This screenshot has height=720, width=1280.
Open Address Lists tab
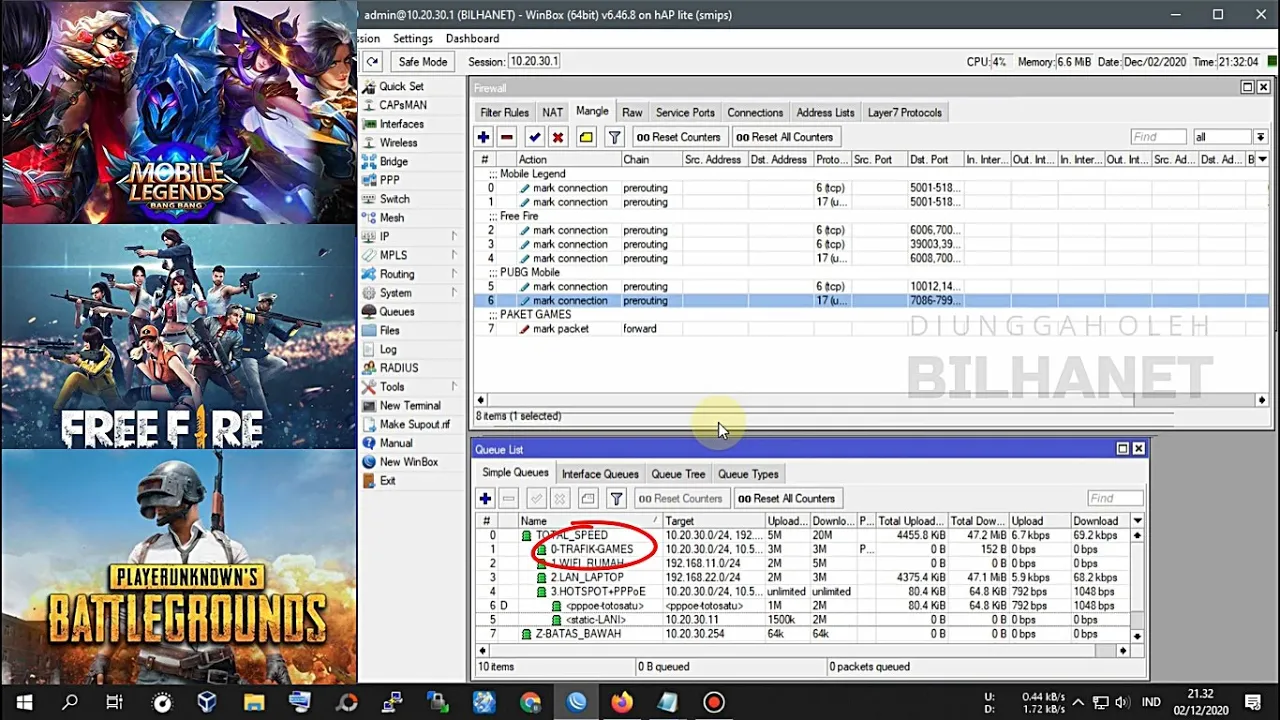click(x=825, y=112)
